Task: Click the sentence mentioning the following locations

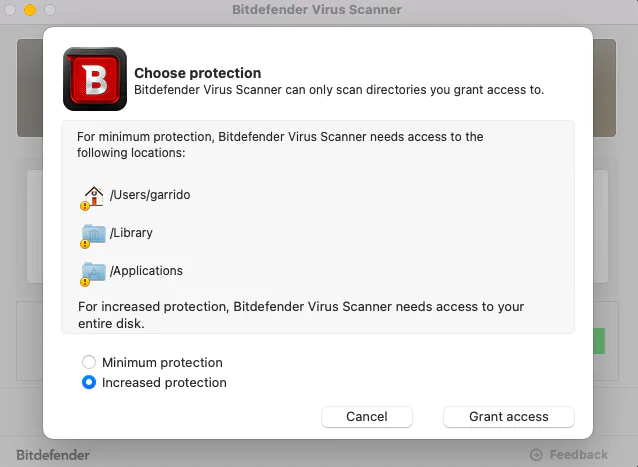Action: 280,145
